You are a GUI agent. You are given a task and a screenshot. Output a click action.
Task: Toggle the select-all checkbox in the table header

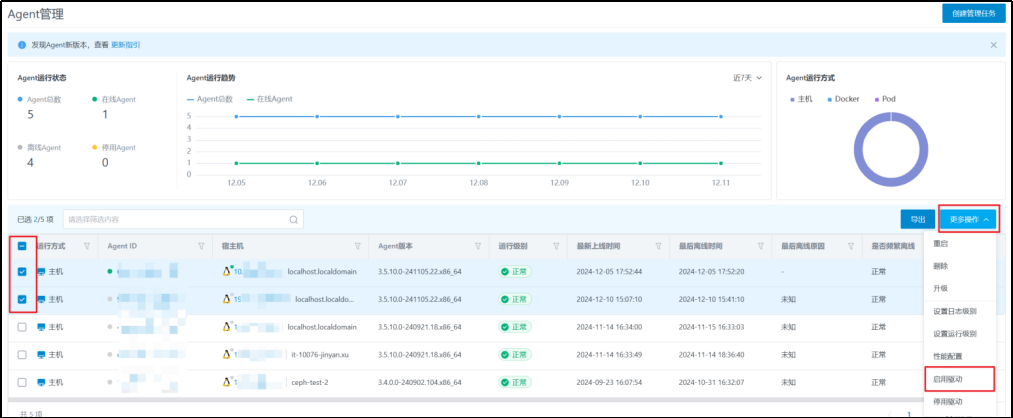point(22,246)
